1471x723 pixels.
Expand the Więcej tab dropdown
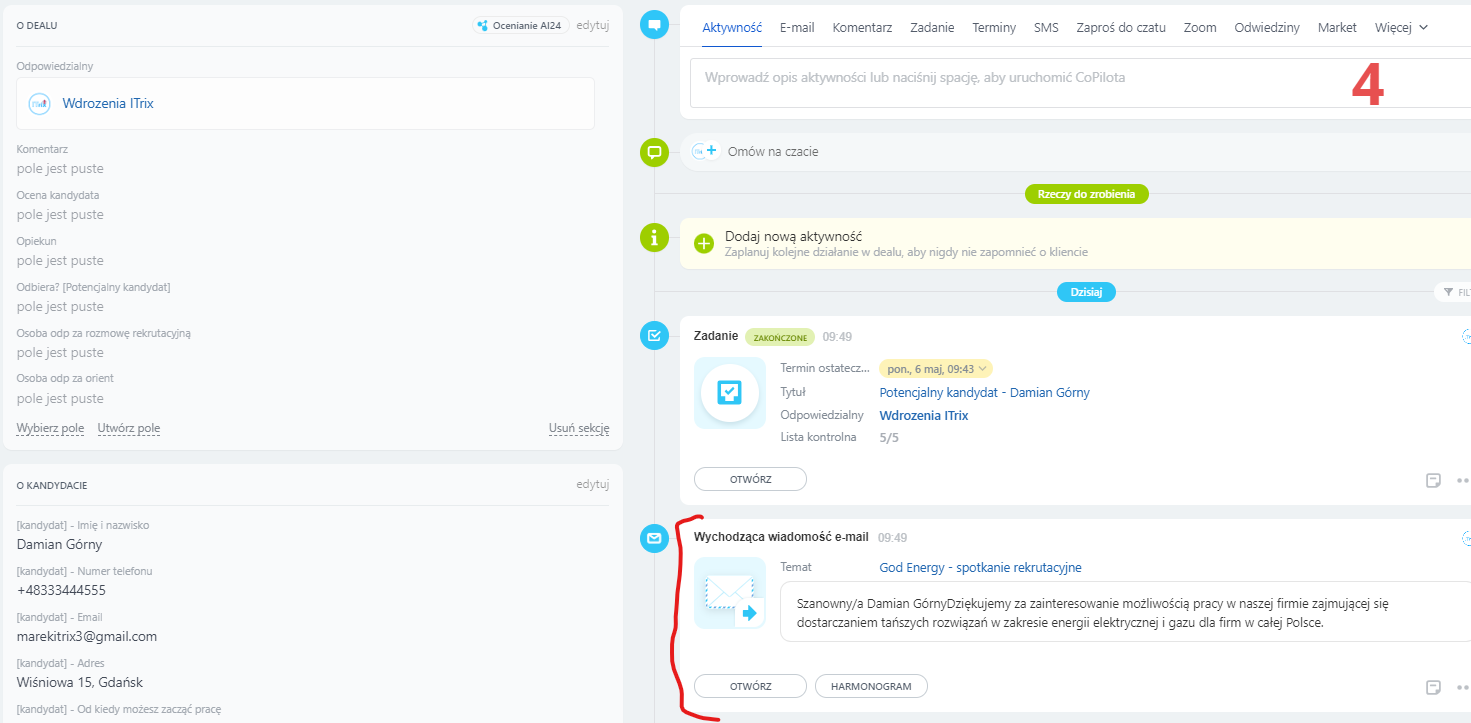pos(1401,28)
